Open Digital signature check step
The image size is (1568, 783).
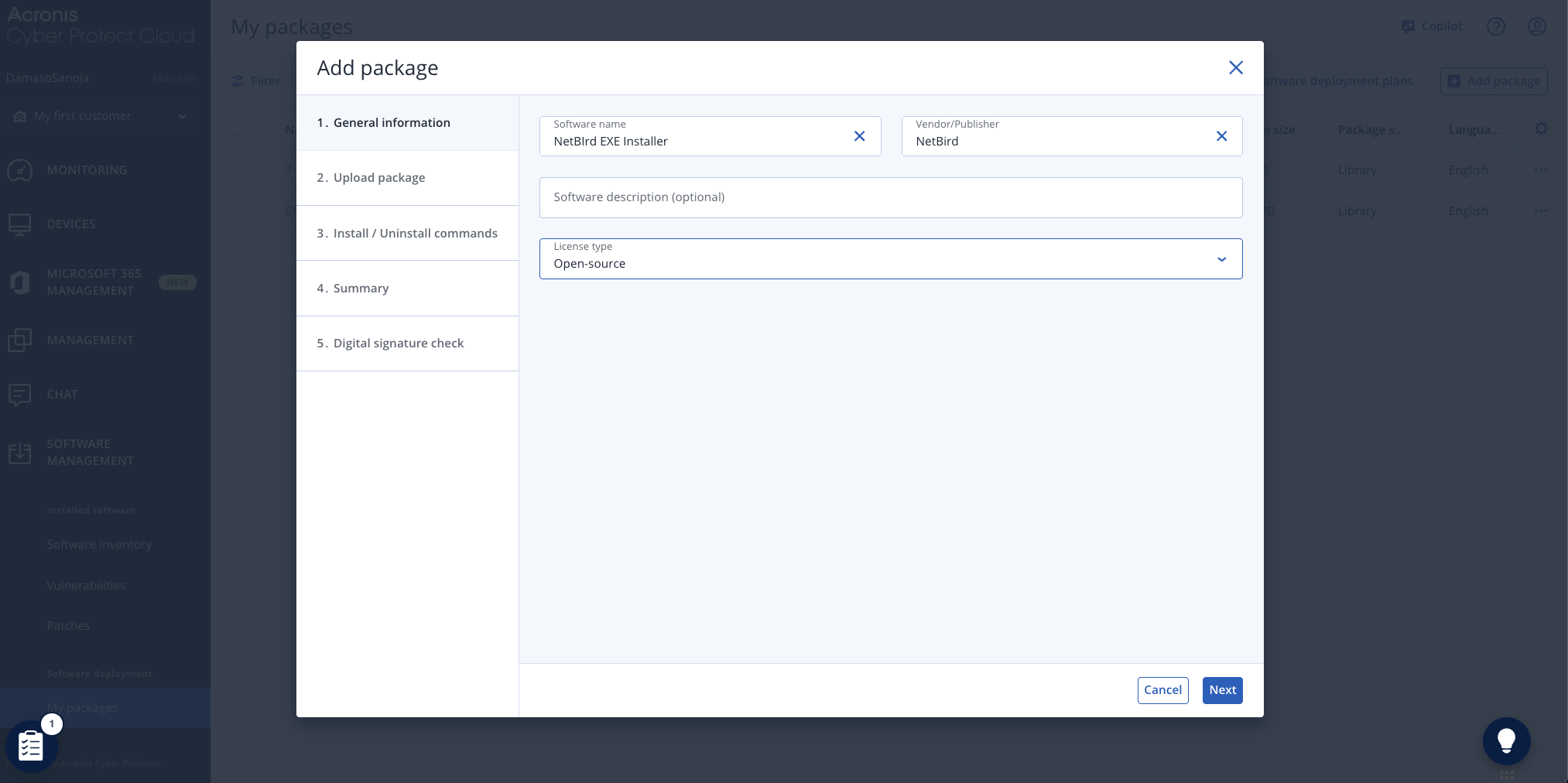[398, 344]
